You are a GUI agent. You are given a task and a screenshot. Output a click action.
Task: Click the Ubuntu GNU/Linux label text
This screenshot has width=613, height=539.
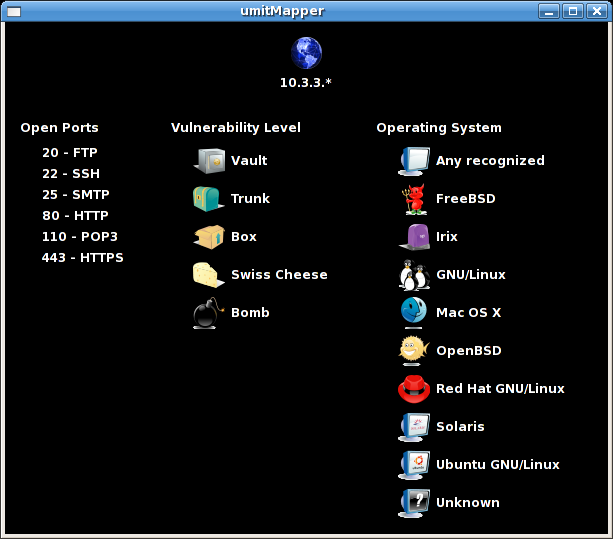pyautogui.click(x=498, y=464)
